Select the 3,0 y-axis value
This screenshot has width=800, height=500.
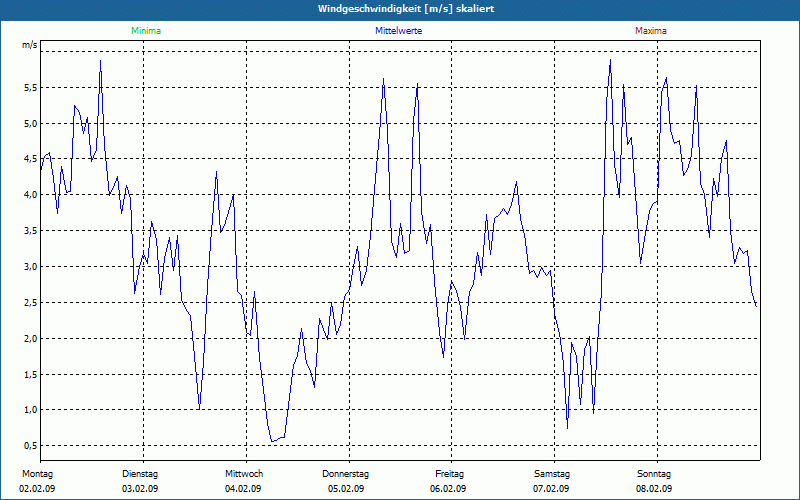[x=30, y=266]
